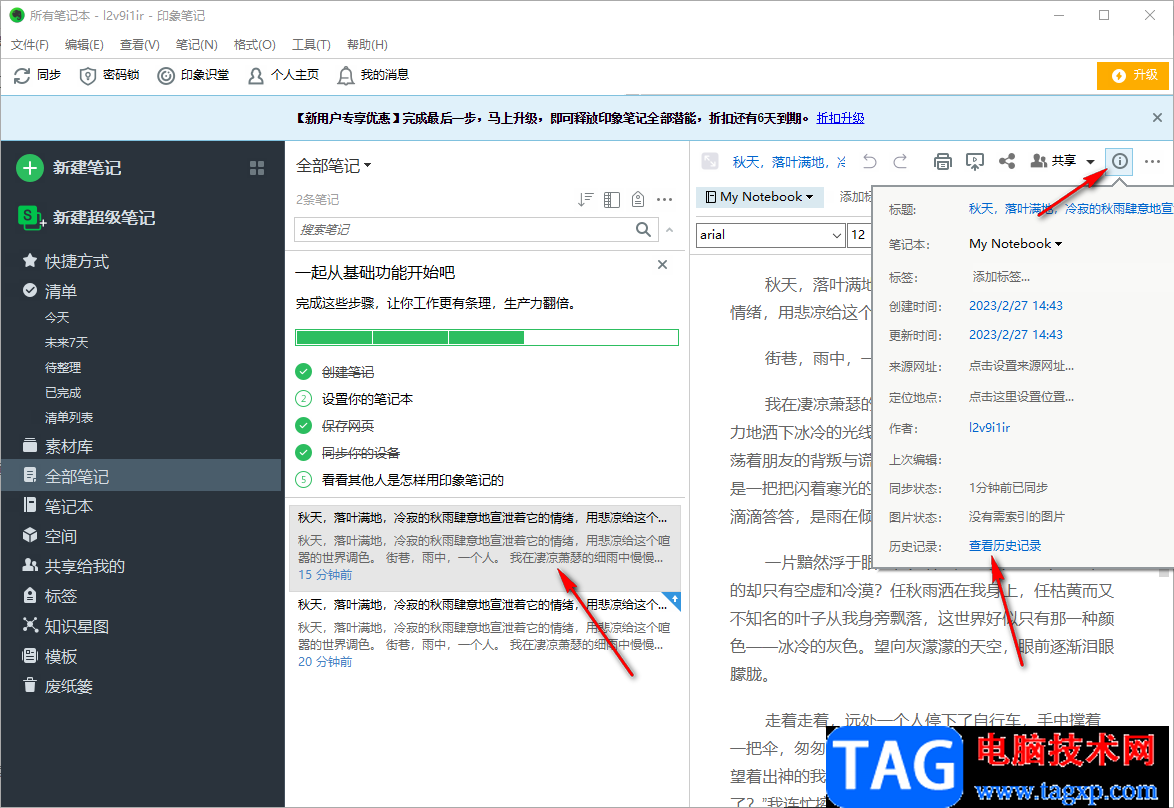1174x808 pixels.
Task: Open the Password Lock tool
Action: 109,75
